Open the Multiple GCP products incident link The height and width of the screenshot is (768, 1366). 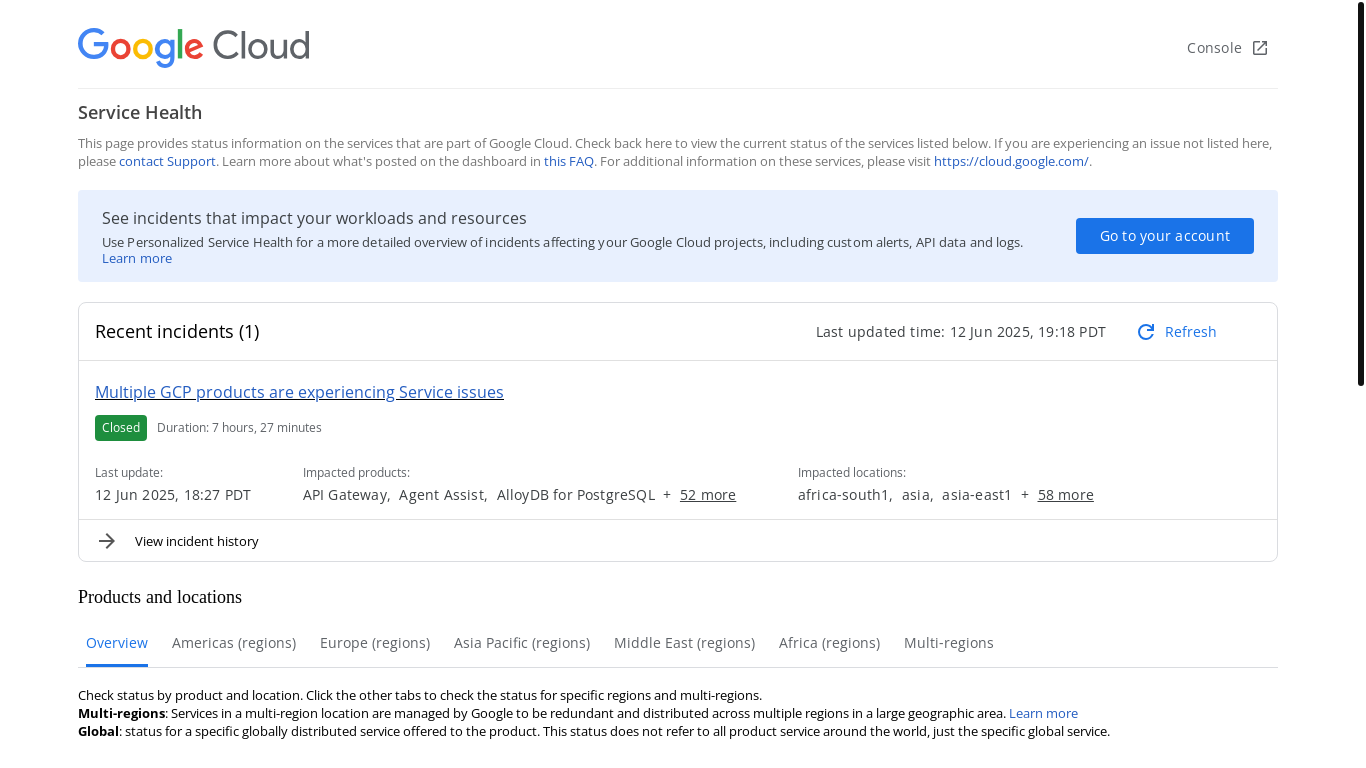point(299,392)
